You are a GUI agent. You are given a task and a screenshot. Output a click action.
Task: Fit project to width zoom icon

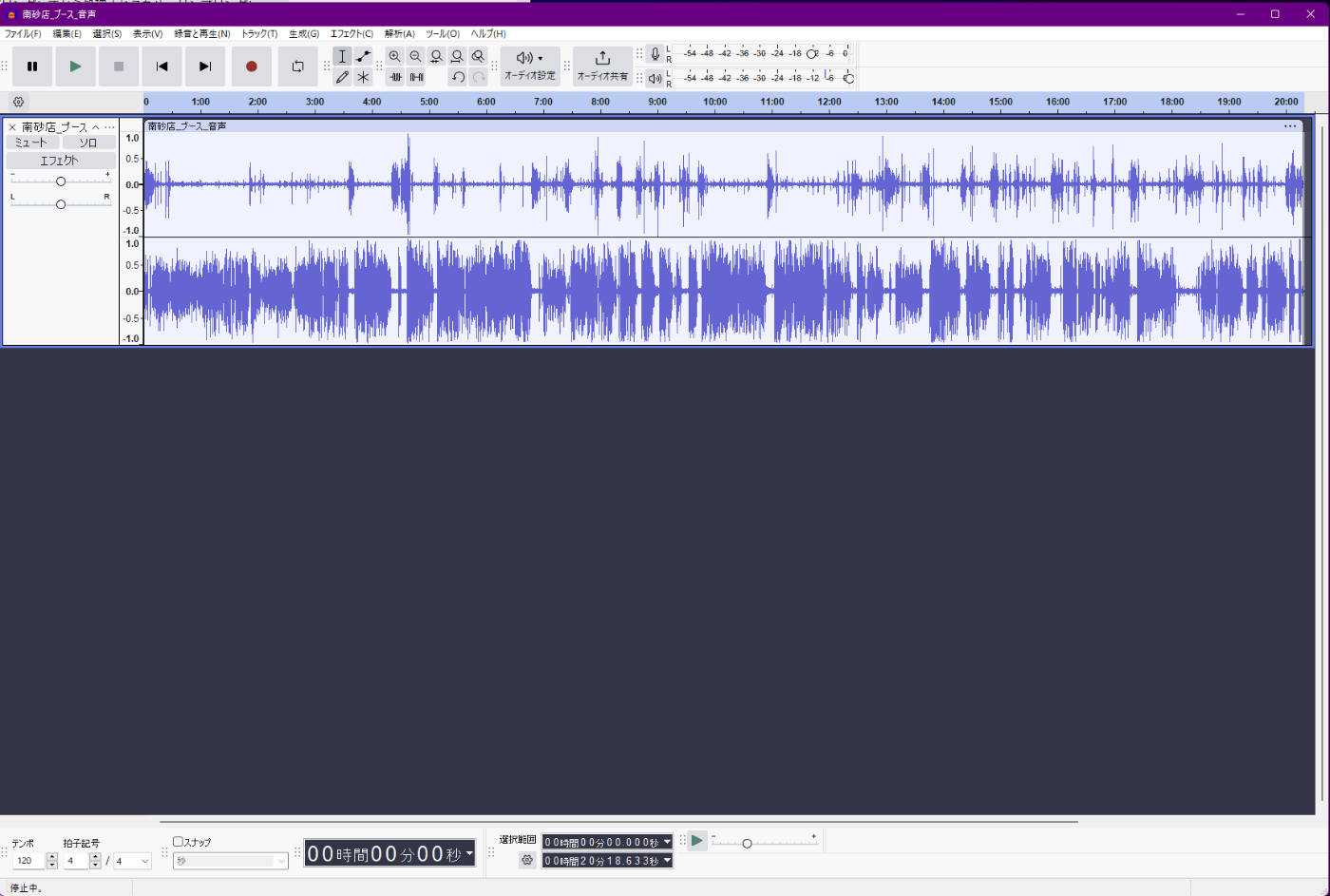(457, 57)
